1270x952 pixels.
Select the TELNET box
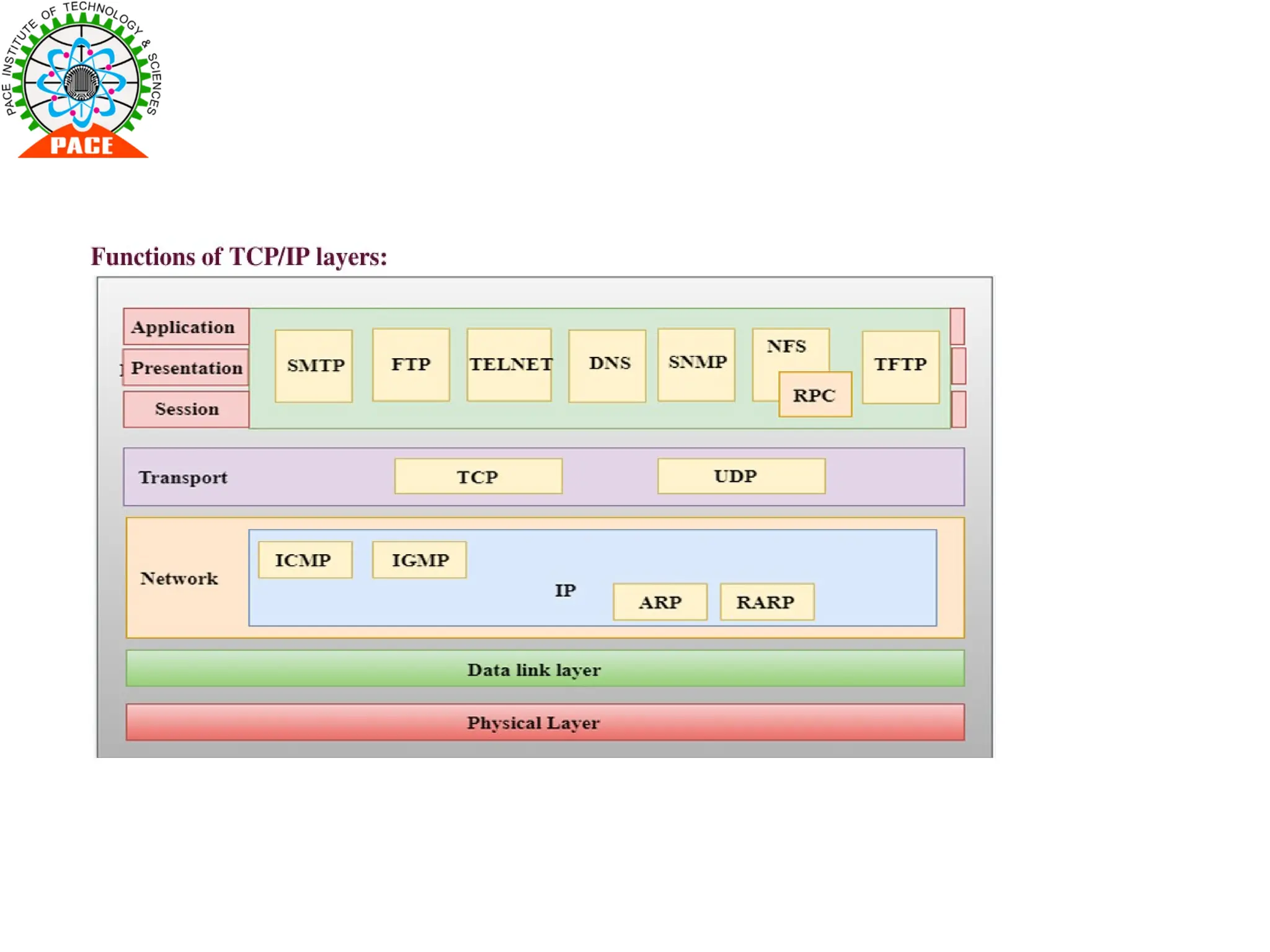509,364
